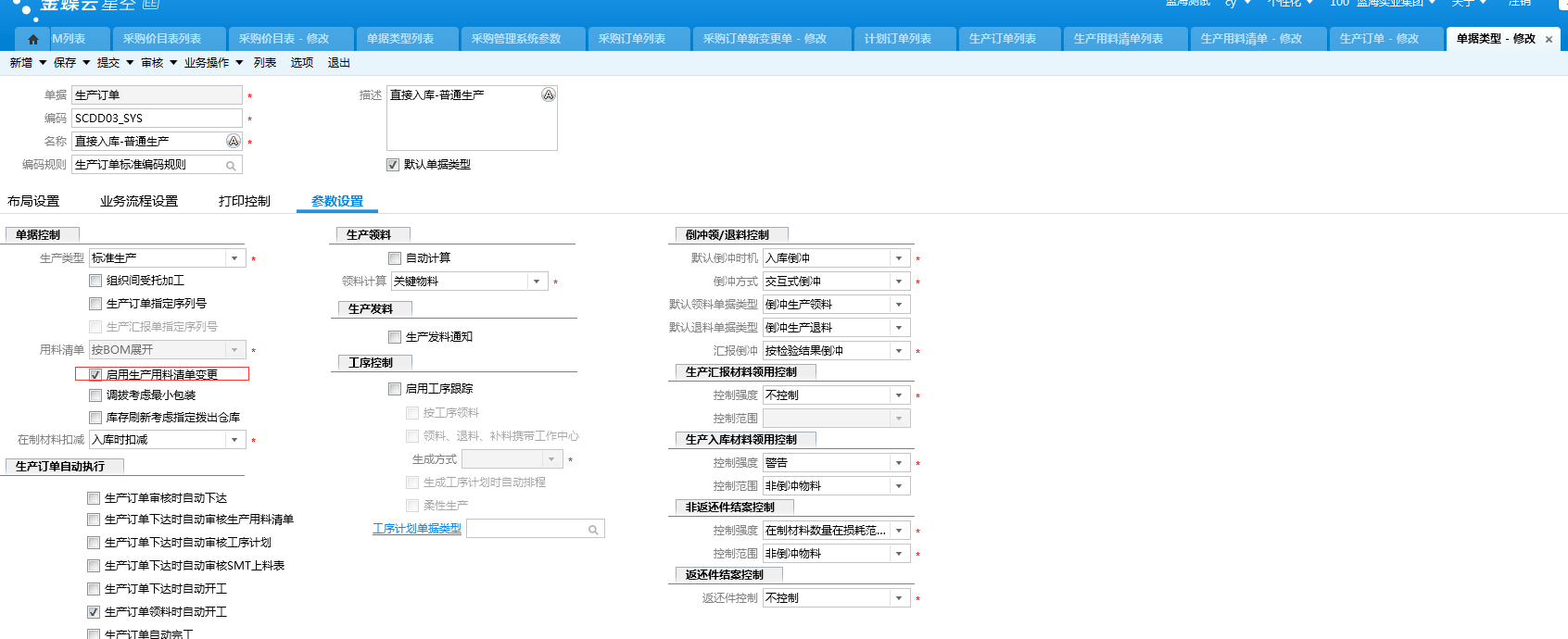
Task: Toggle 默认单据类型 checkbox
Action: (393, 165)
